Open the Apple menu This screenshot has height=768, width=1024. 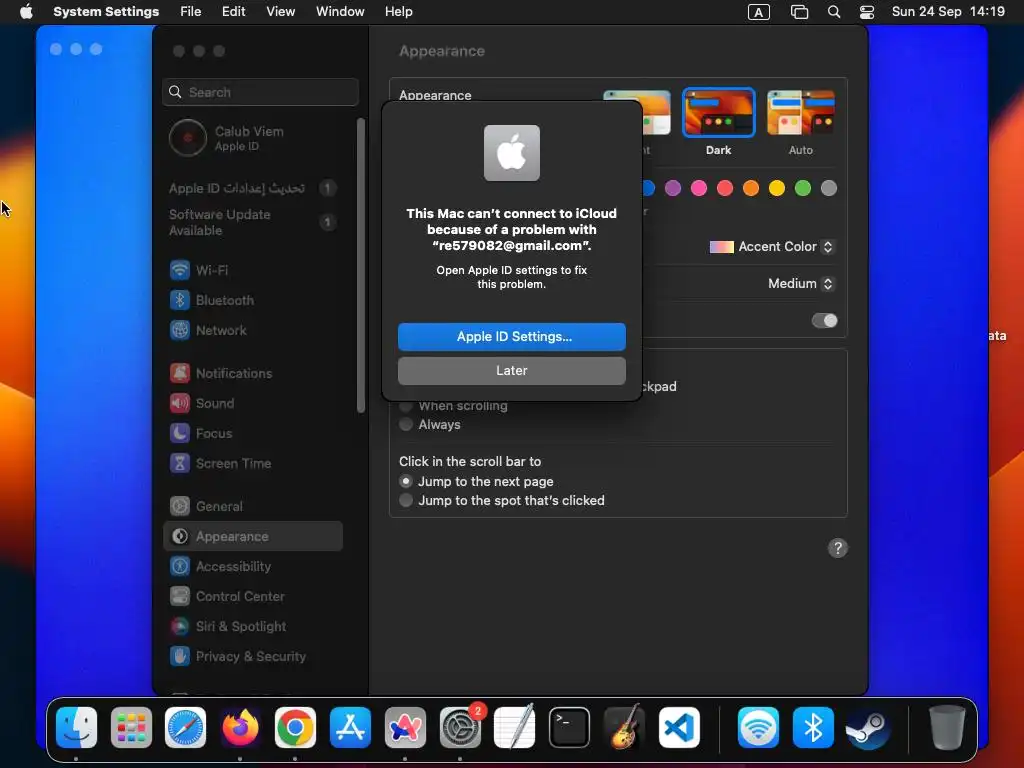tap(26, 12)
